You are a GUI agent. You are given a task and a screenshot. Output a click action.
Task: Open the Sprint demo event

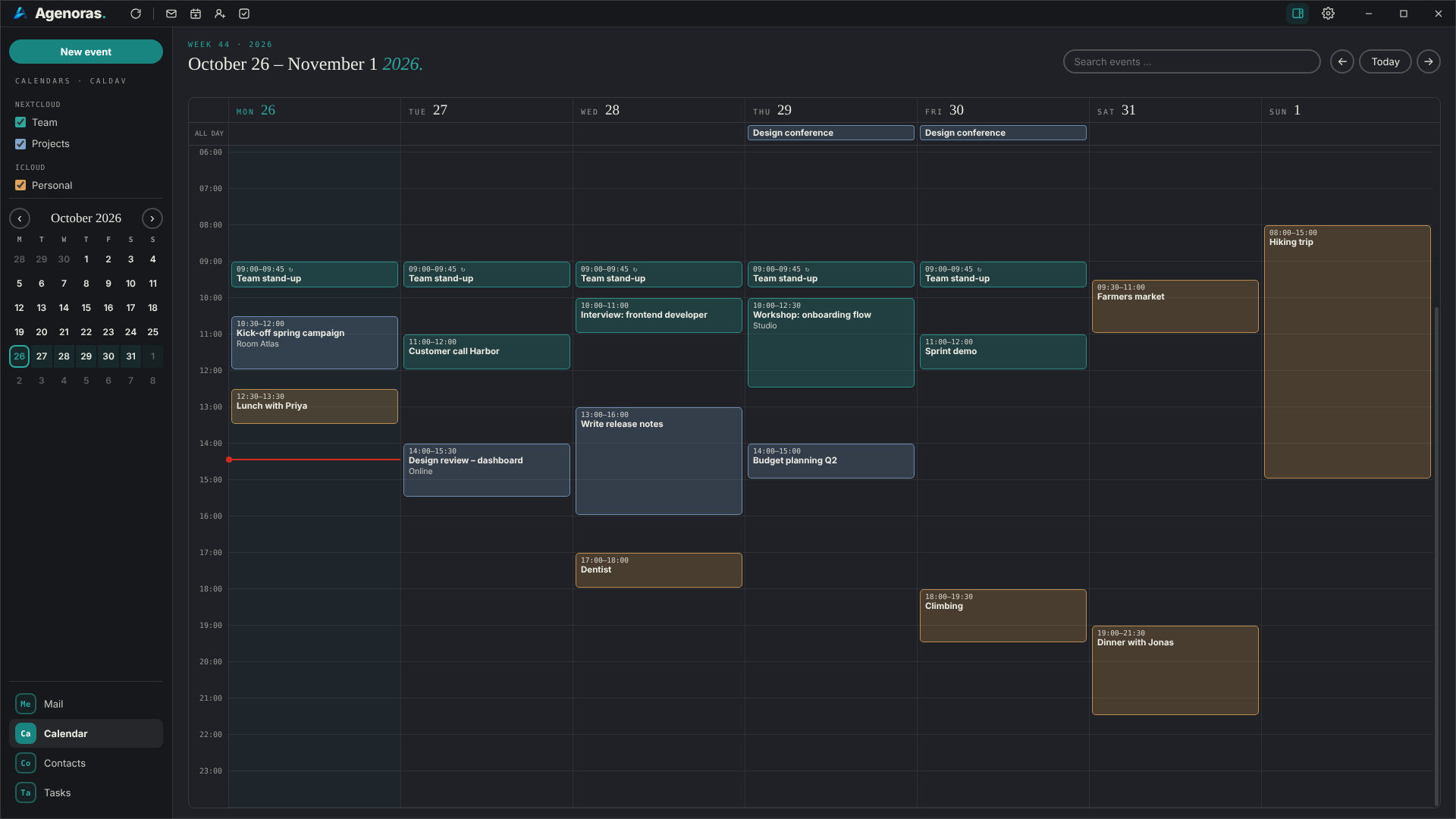click(x=1003, y=352)
